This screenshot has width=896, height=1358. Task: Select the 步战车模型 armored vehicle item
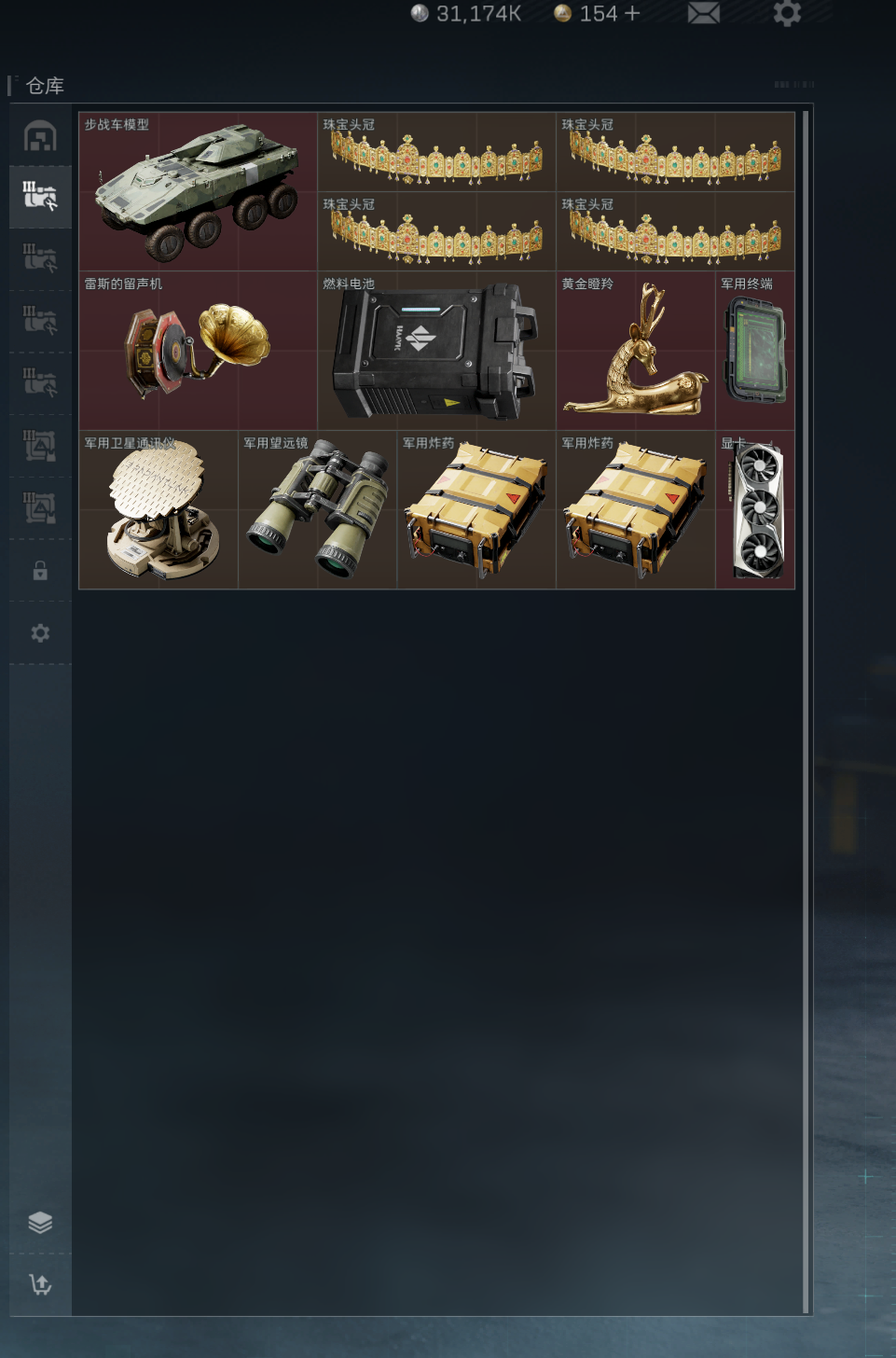pos(198,191)
